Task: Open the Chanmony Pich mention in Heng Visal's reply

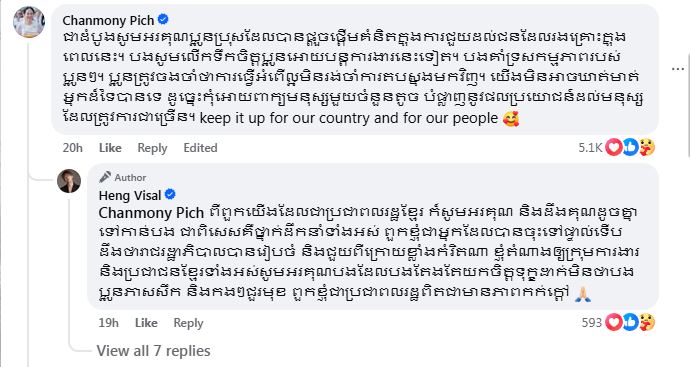Action: pos(151,213)
